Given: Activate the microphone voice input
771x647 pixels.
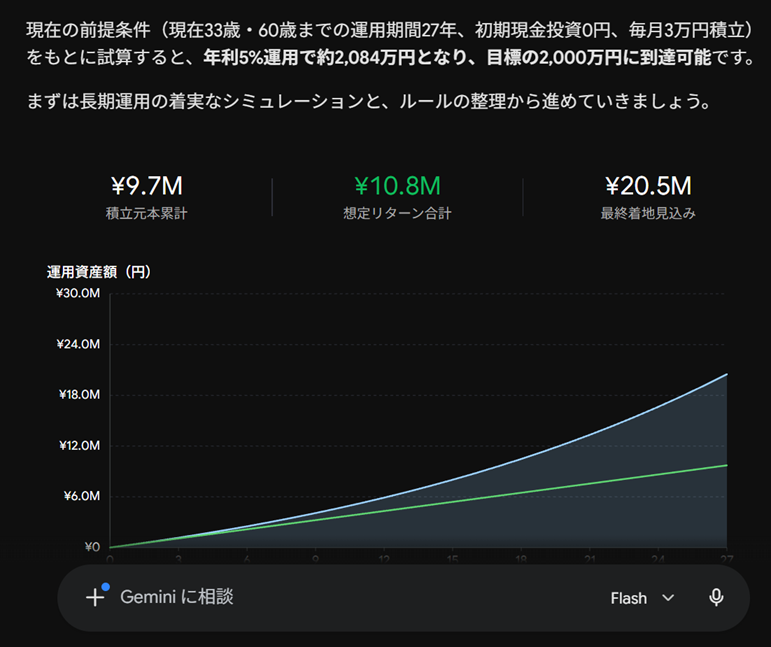Looking at the screenshot, I should tap(716, 597).
